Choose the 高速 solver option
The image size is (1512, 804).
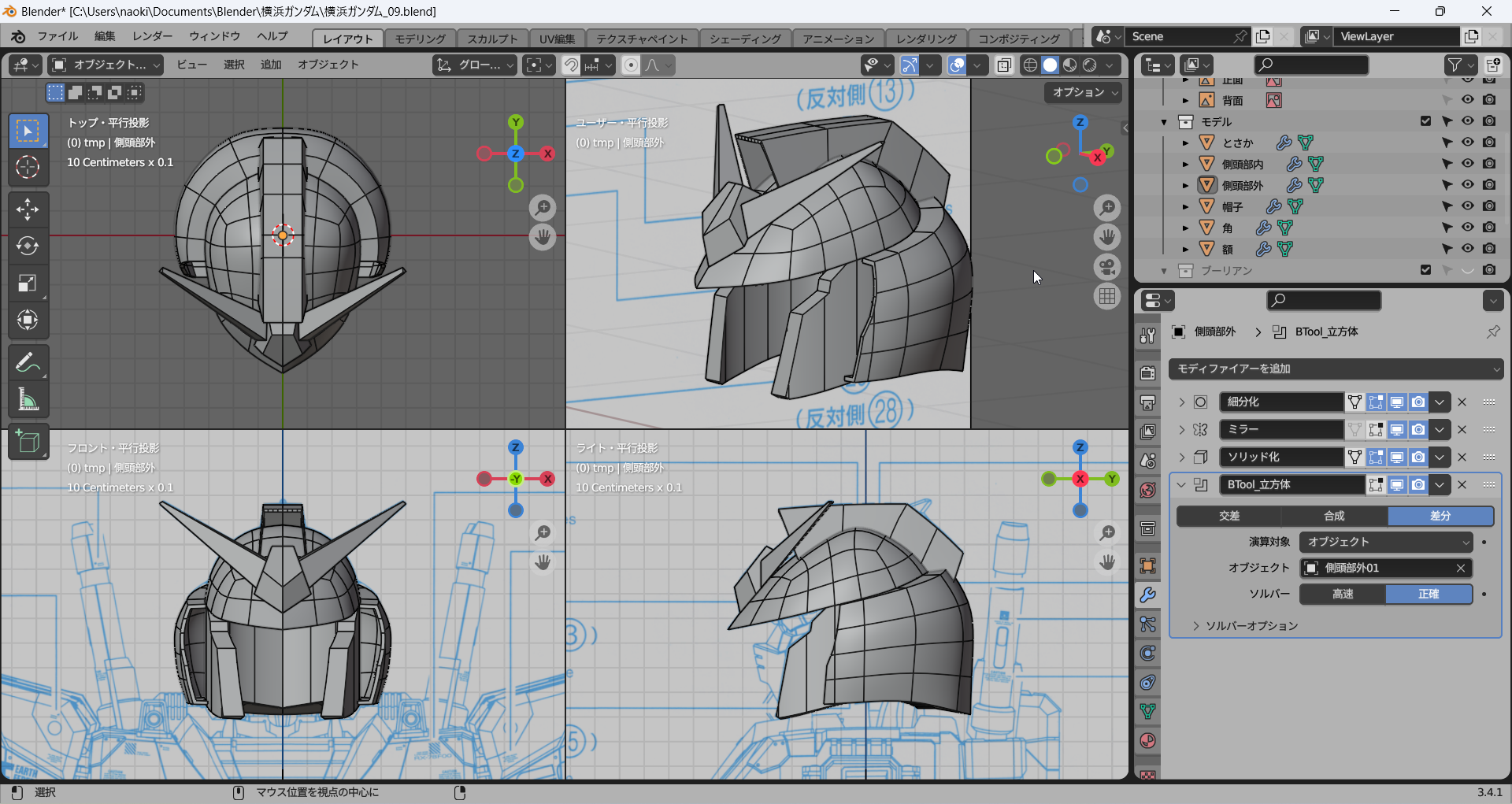click(x=1343, y=594)
